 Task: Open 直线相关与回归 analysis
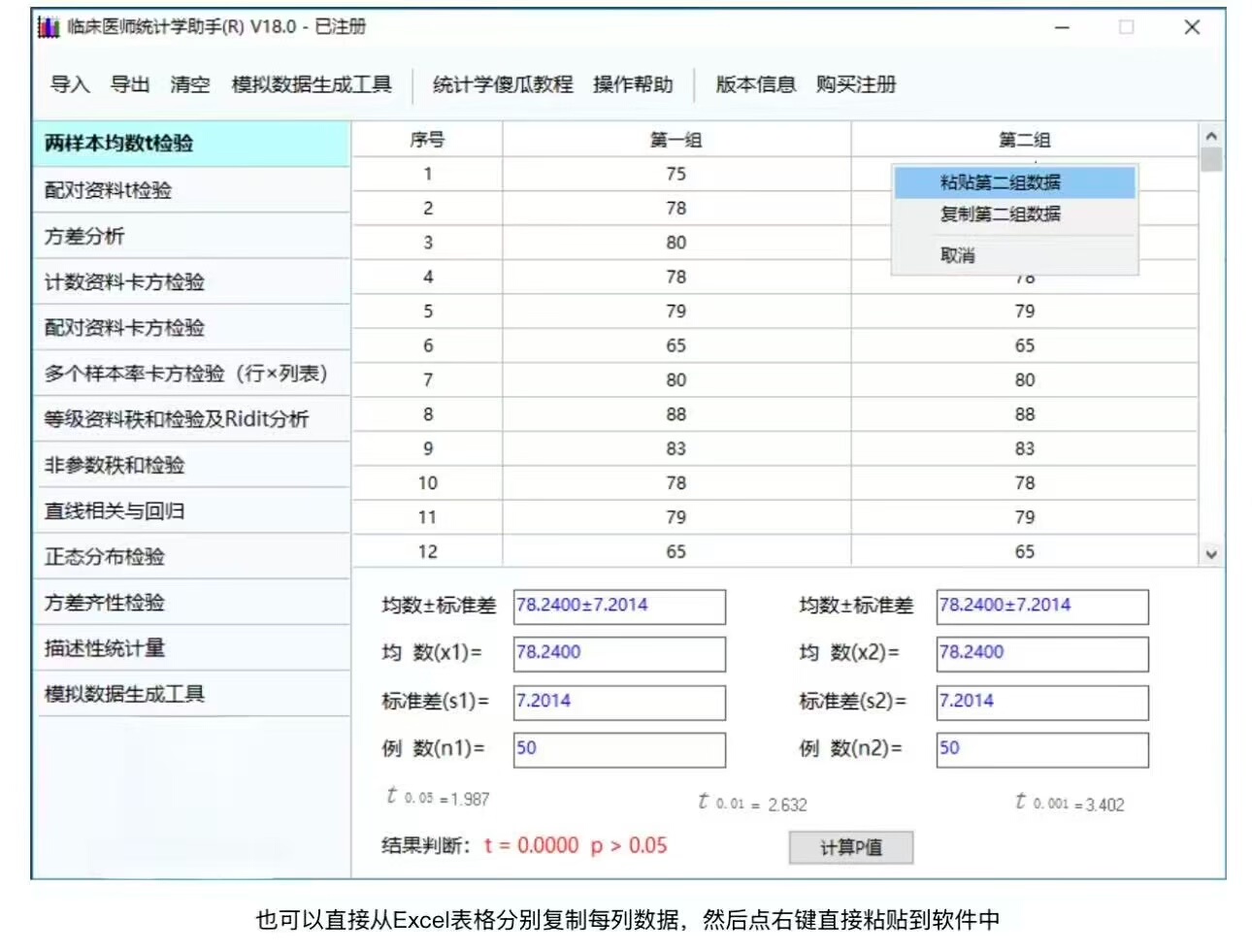(x=191, y=510)
